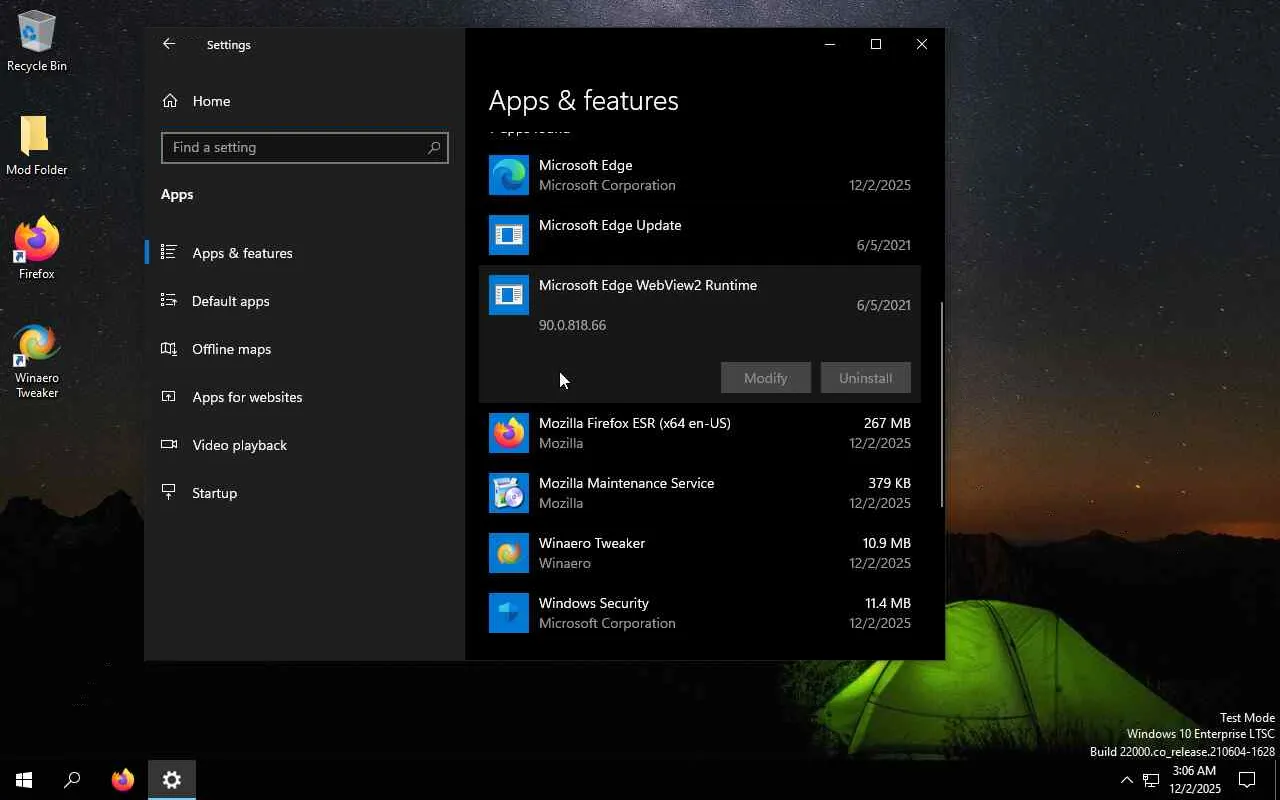Click the Windows Security shield icon

[x=508, y=613]
